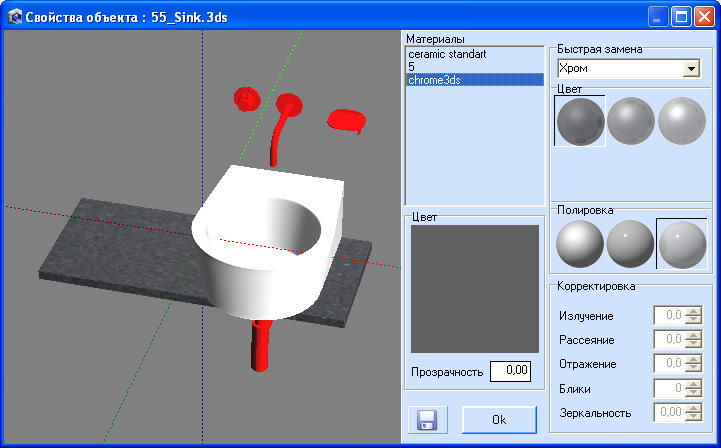Image resolution: width=721 pixels, height=448 pixels.
Task: Decrease the Рассеяние spinner value
Action: pos(693,345)
